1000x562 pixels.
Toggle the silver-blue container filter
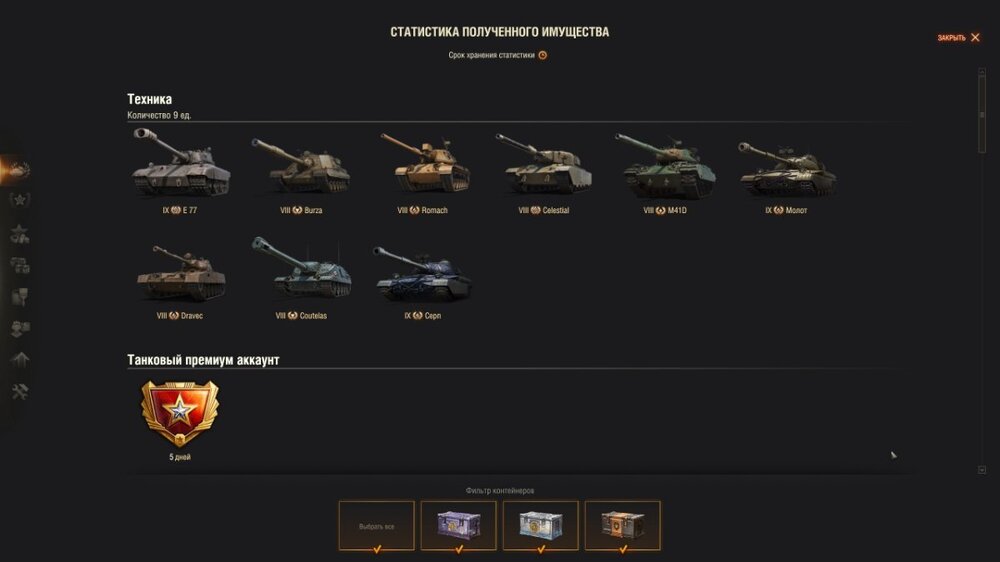pos(541,526)
